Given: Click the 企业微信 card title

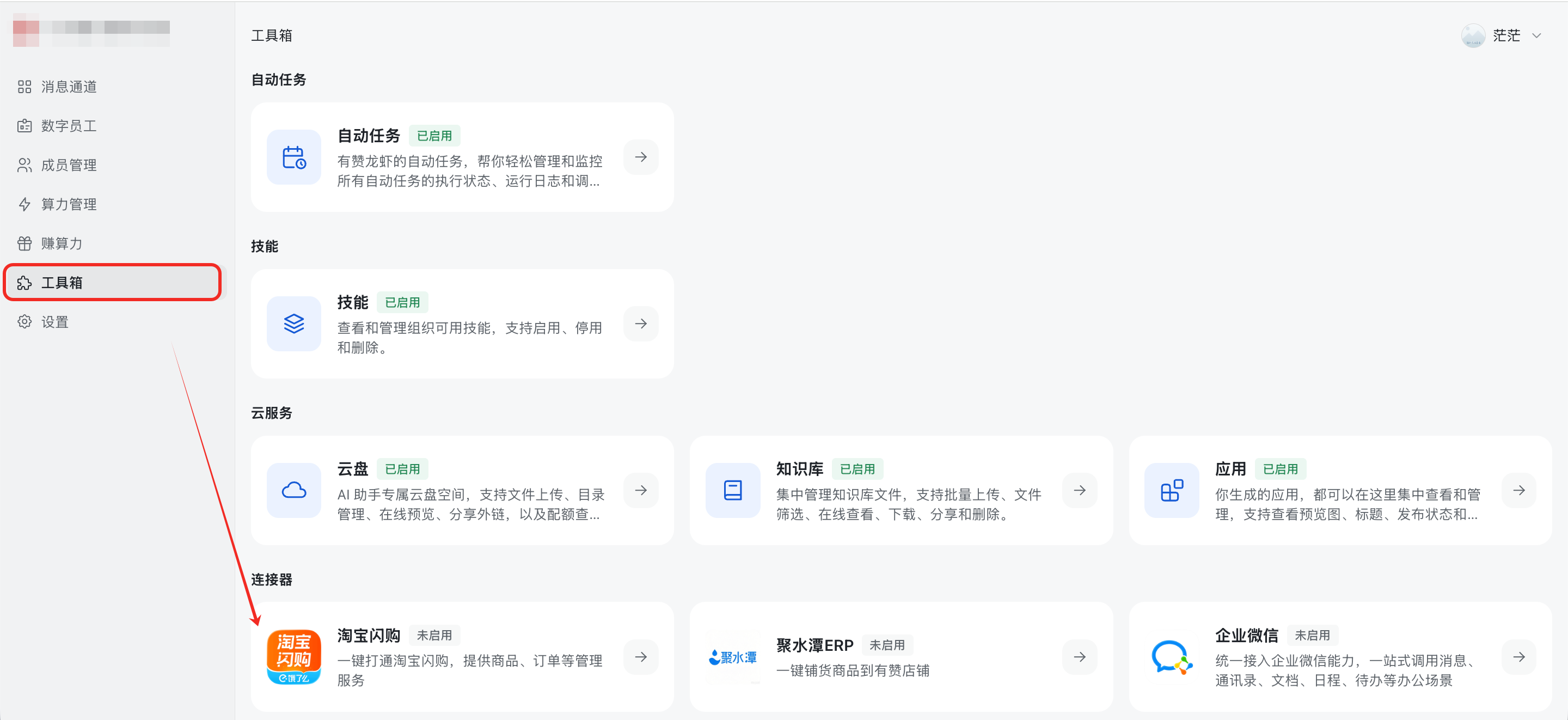Looking at the screenshot, I should click(x=1246, y=636).
